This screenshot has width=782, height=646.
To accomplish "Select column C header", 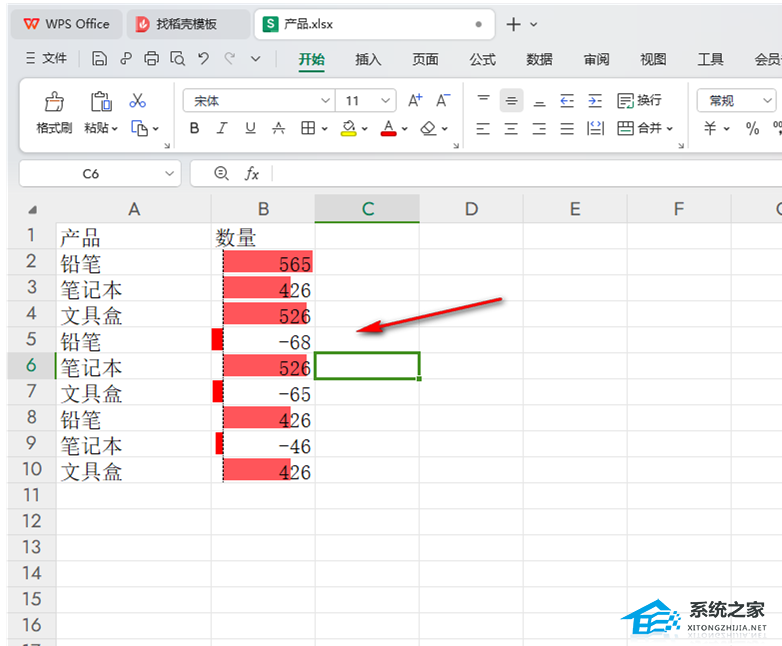I will (x=368, y=209).
